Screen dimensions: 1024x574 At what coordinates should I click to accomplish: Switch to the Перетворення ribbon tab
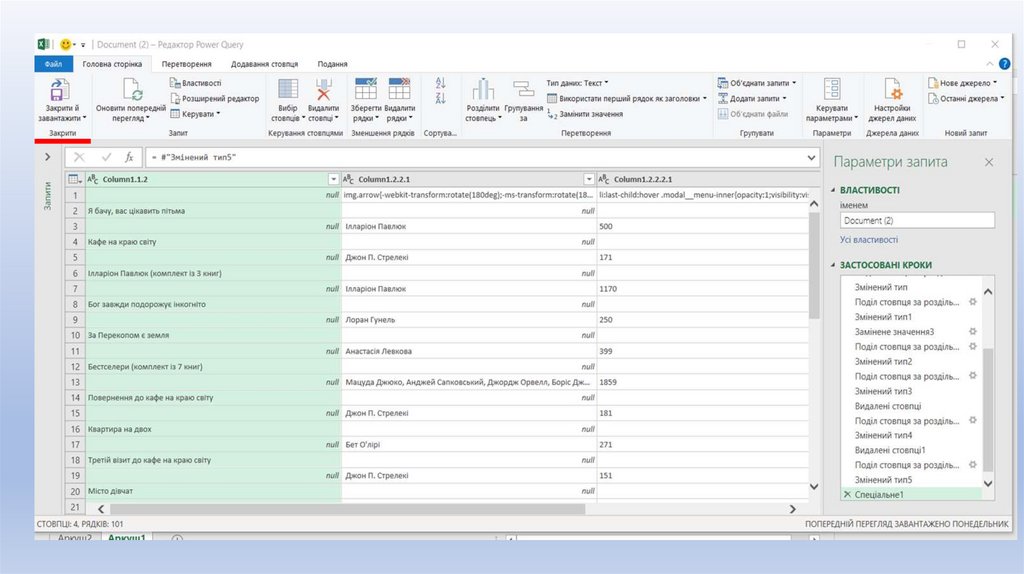pos(187,64)
